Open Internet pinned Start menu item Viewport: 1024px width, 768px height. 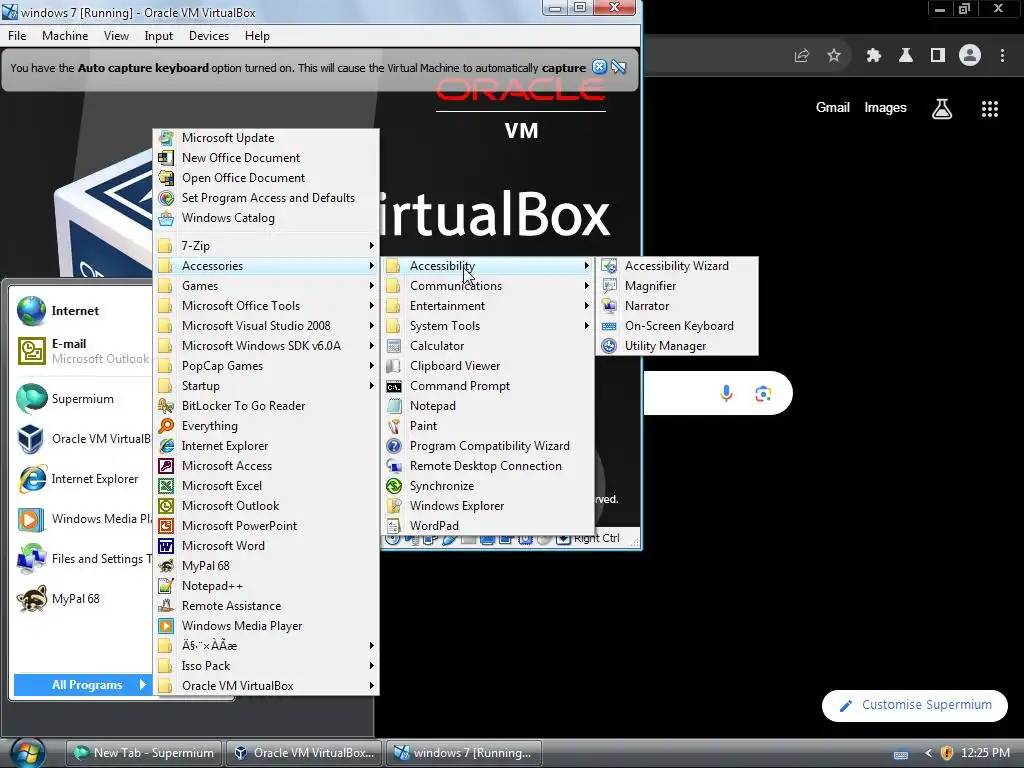tap(83, 311)
